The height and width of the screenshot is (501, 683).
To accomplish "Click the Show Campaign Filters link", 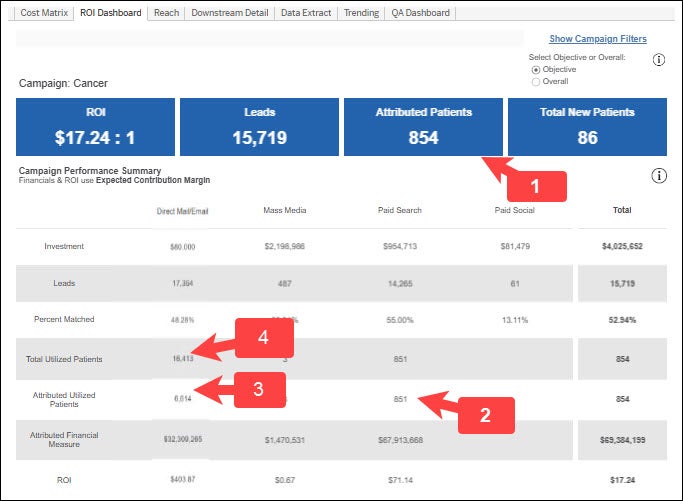I will tap(597, 39).
